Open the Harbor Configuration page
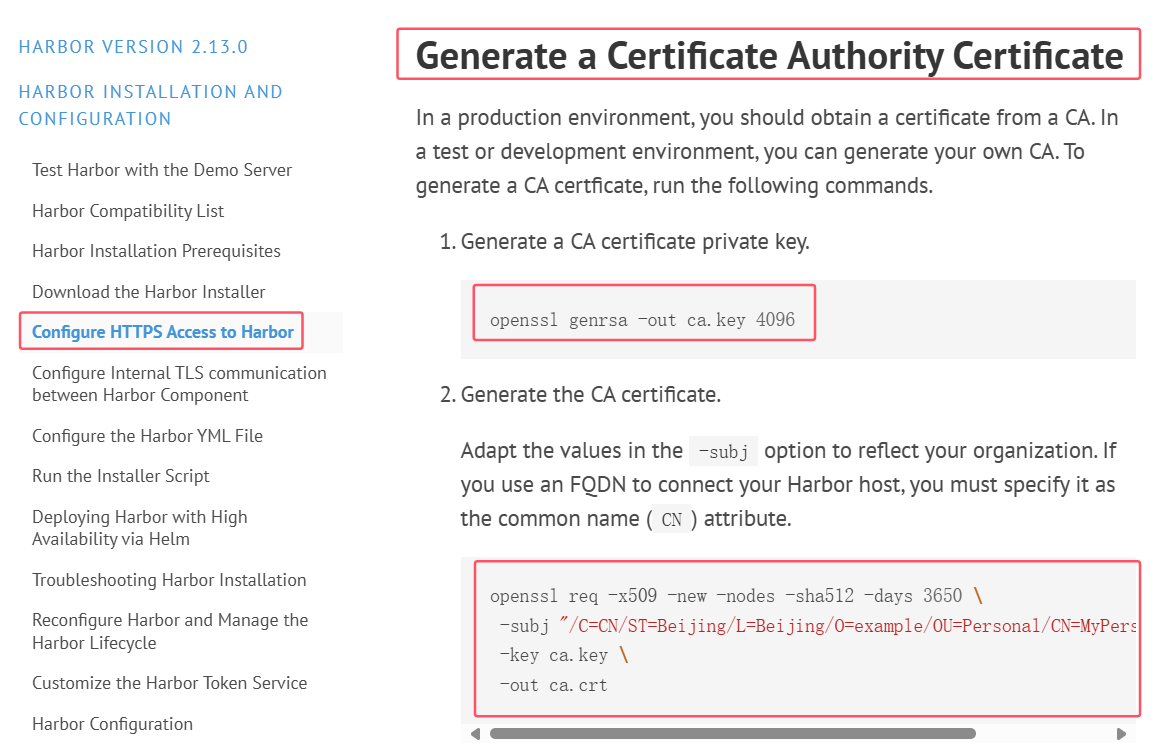 (x=112, y=724)
